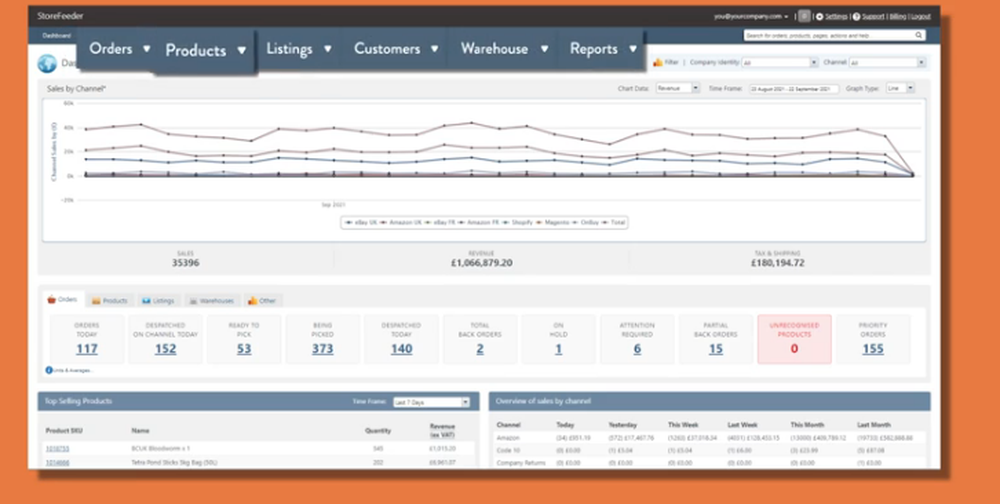The image size is (1000, 504).
Task: Switch to the Listings stats tab
Action: [x=158, y=300]
